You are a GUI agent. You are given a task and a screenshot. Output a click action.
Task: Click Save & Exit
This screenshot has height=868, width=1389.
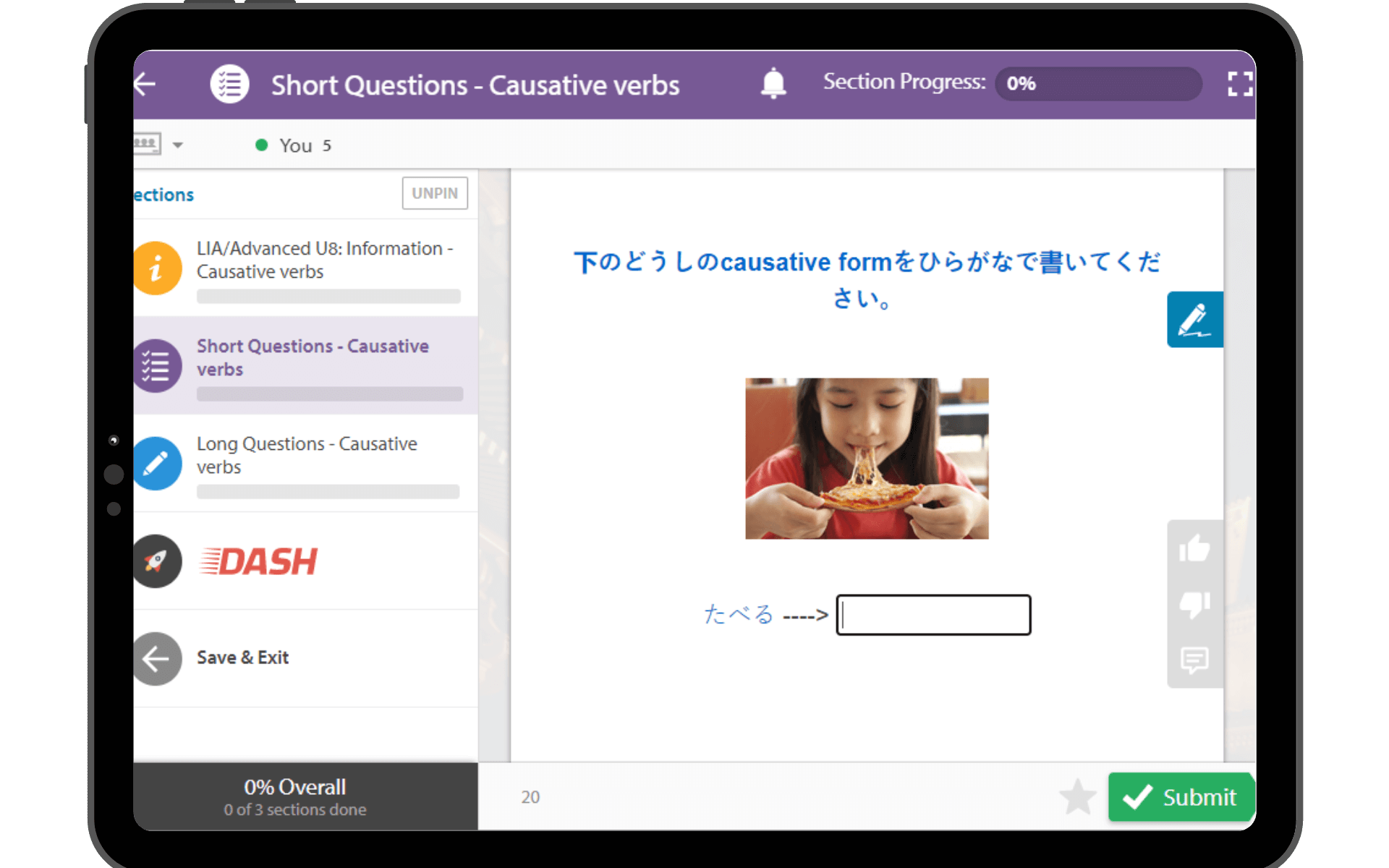click(x=242, y=658)
